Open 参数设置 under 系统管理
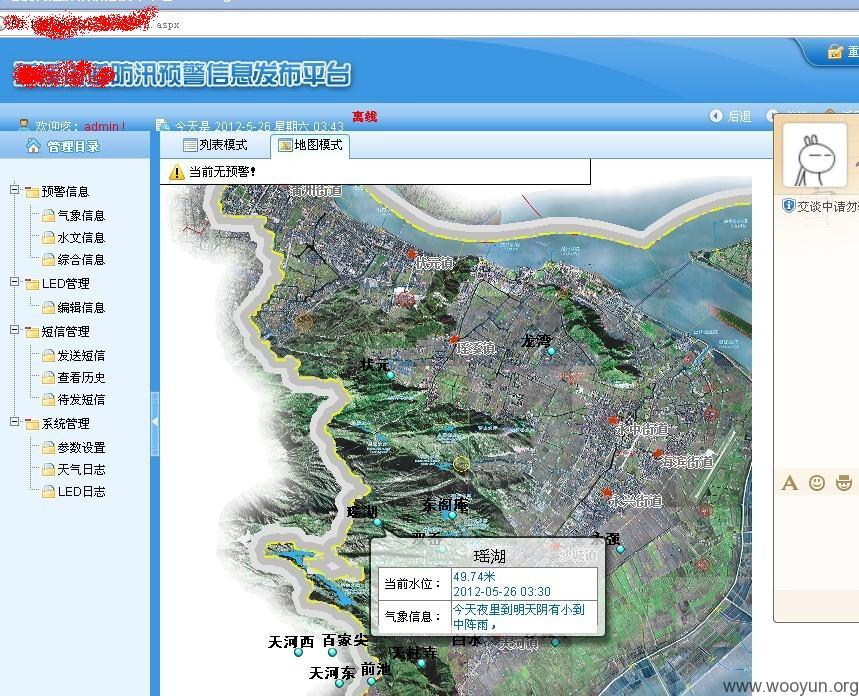Image resolution: width=859 pixels, height=696 pixels. click(81, 448)
